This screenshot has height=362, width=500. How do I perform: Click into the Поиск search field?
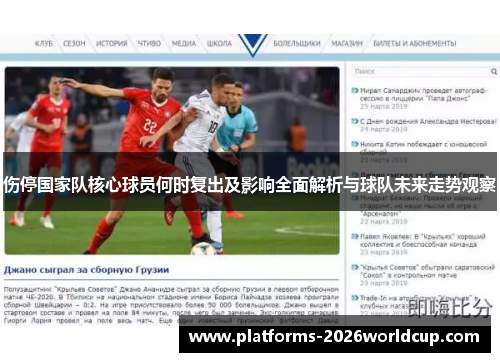421,71
